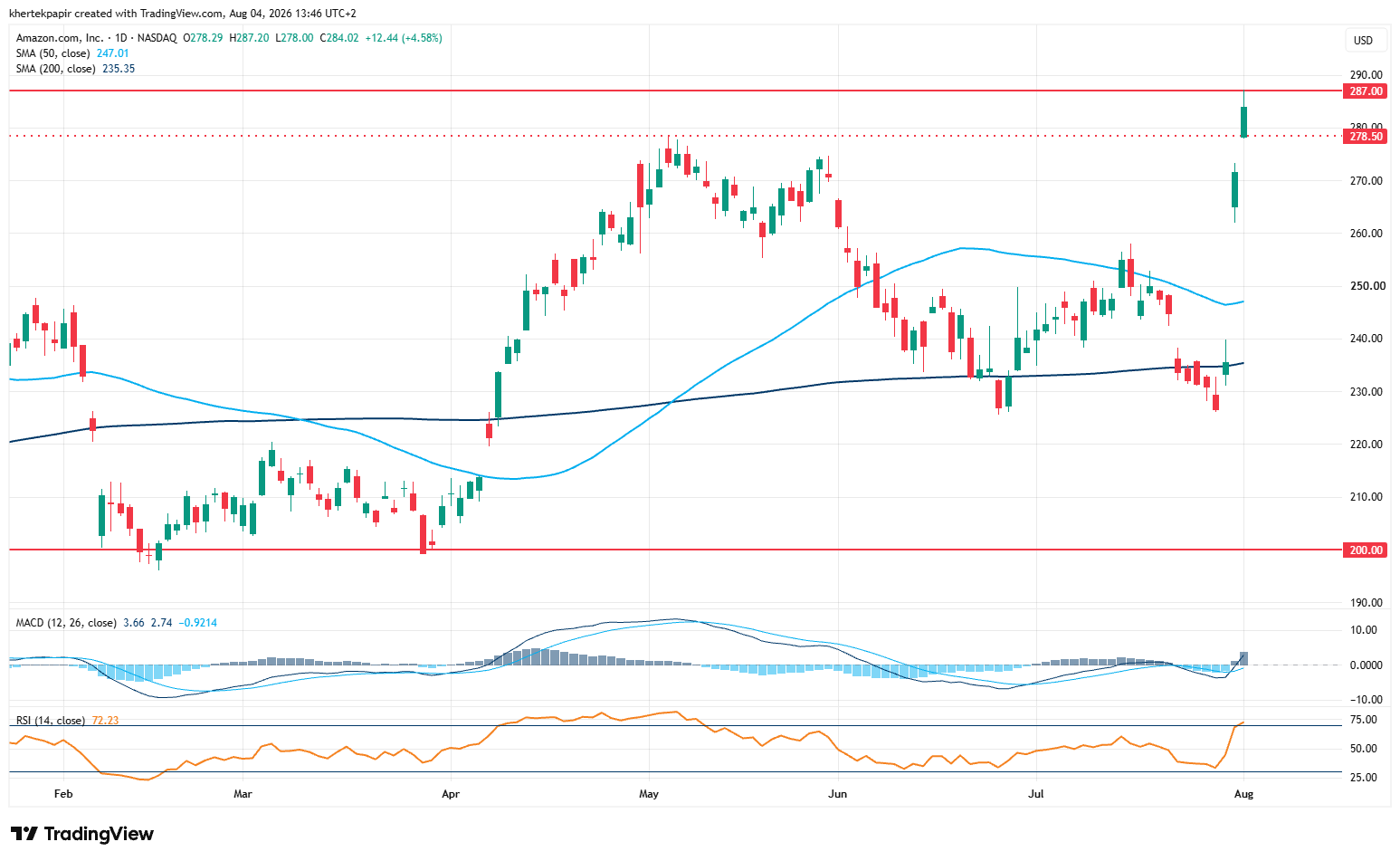The height and width of the screenshot is (861, 1400).
Task: Click the khertekpapir created with TradingView.com caption
Action: pyautogui.click(x=182, y=14)
